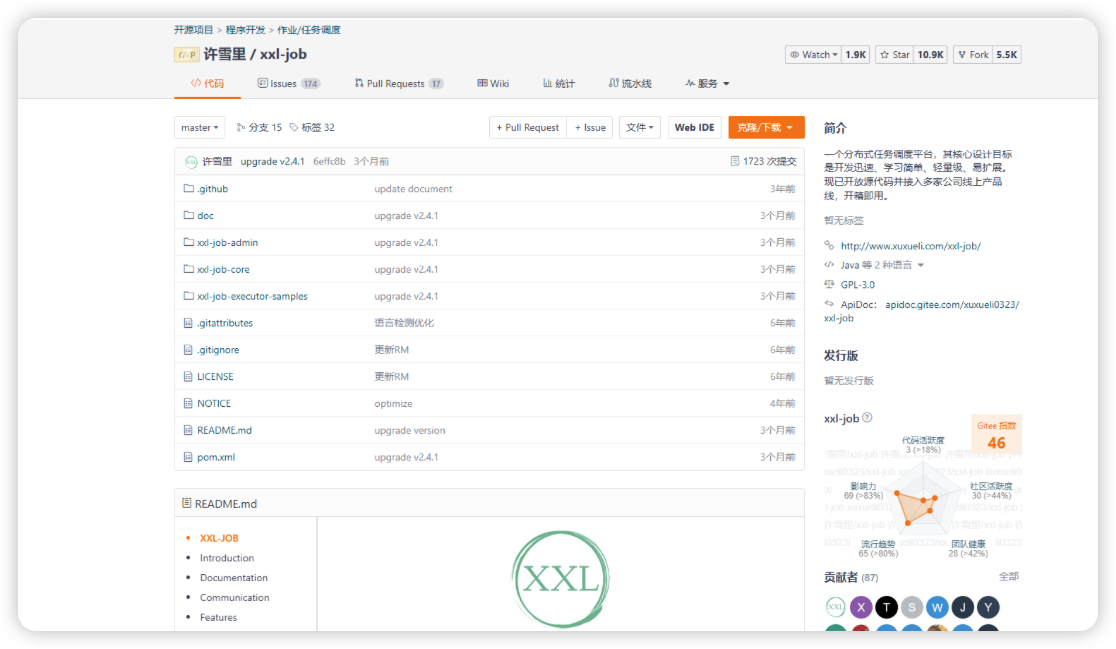Open the 6effc8b commit hash
The image size is (1116, 649).
point(329,162)
